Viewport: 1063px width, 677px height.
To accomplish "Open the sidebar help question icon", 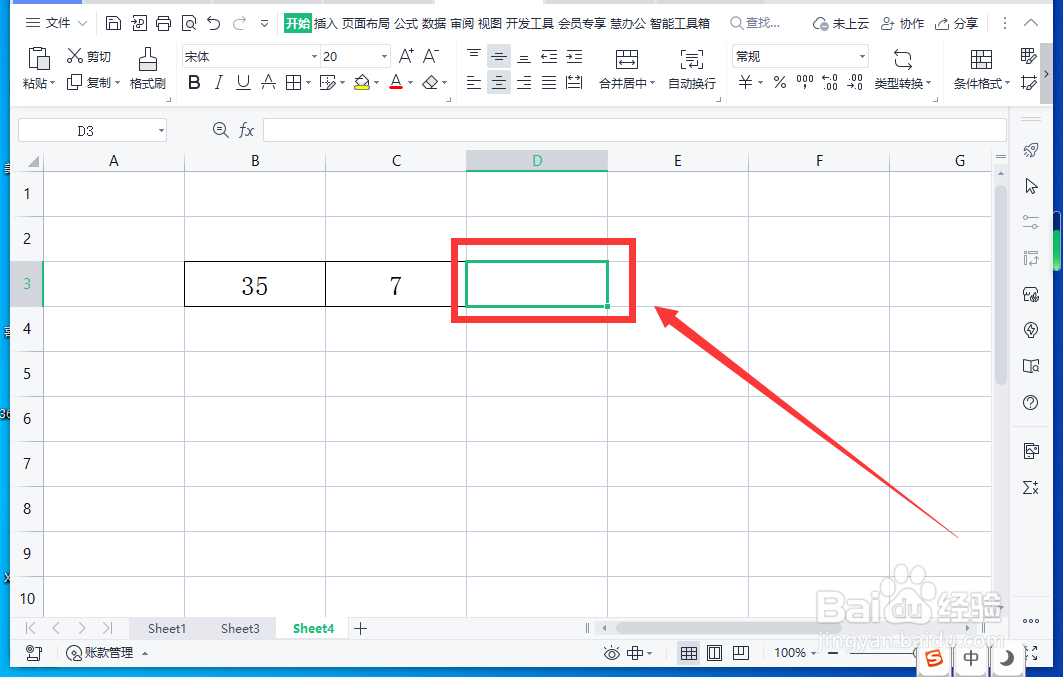I will point(1030,403).
